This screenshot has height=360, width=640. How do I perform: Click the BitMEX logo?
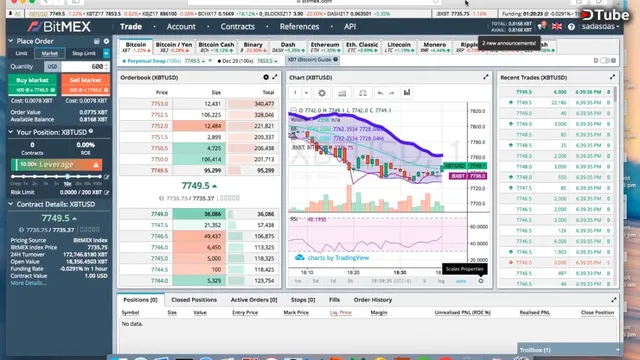click(x=59, y=27)
